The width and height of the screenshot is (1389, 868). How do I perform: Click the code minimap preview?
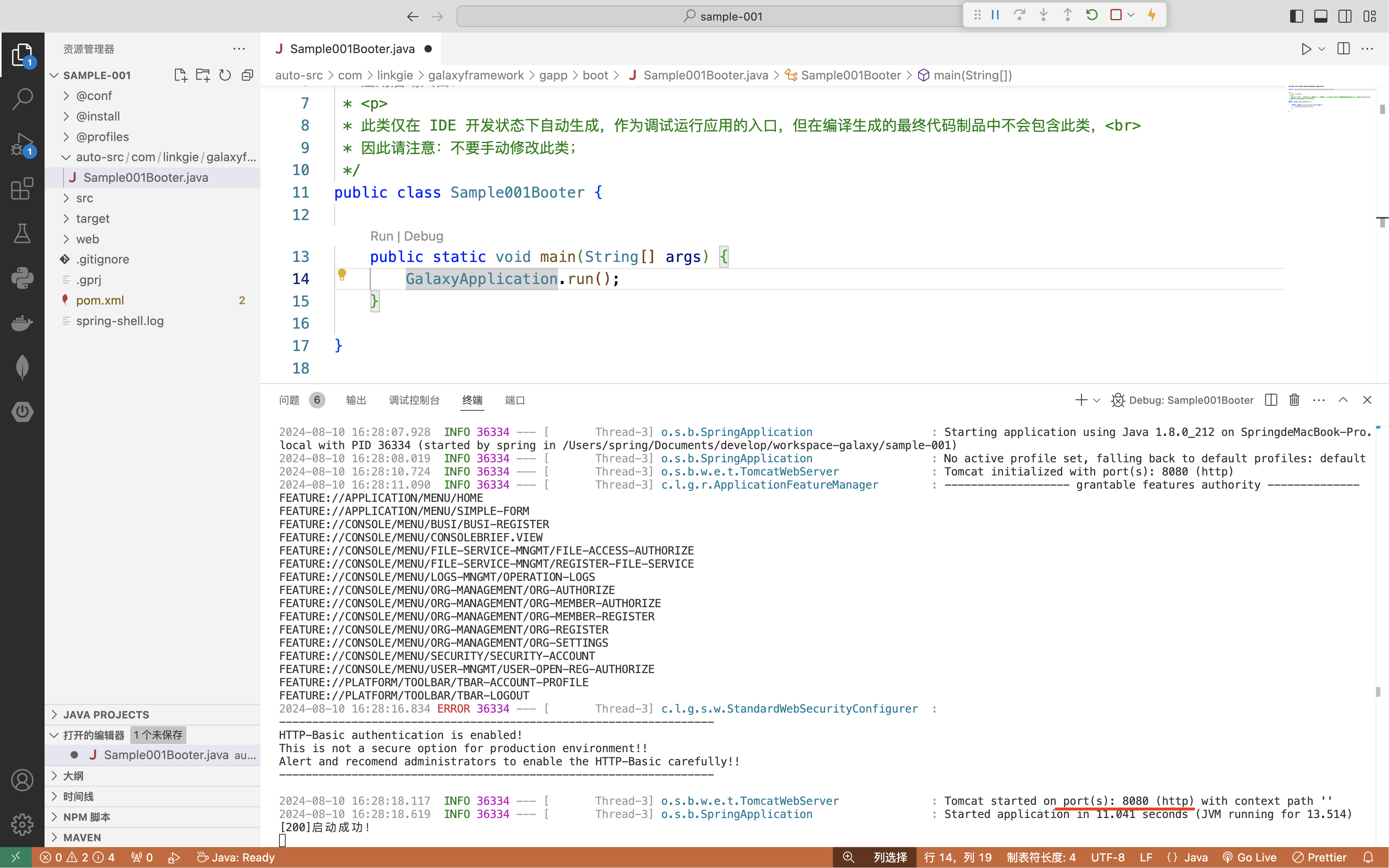(1330, 99)
